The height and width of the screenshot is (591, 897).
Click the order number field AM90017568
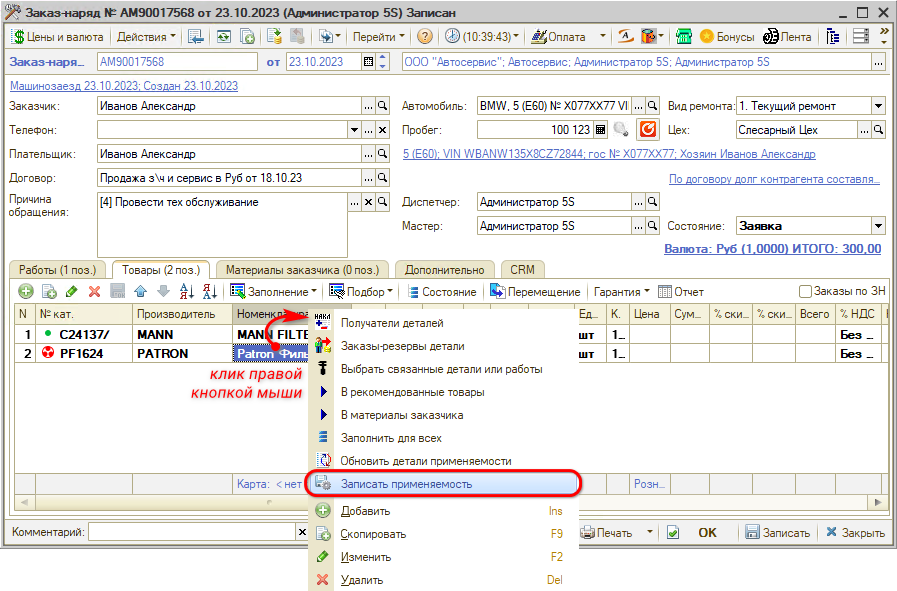pos(177,62)
